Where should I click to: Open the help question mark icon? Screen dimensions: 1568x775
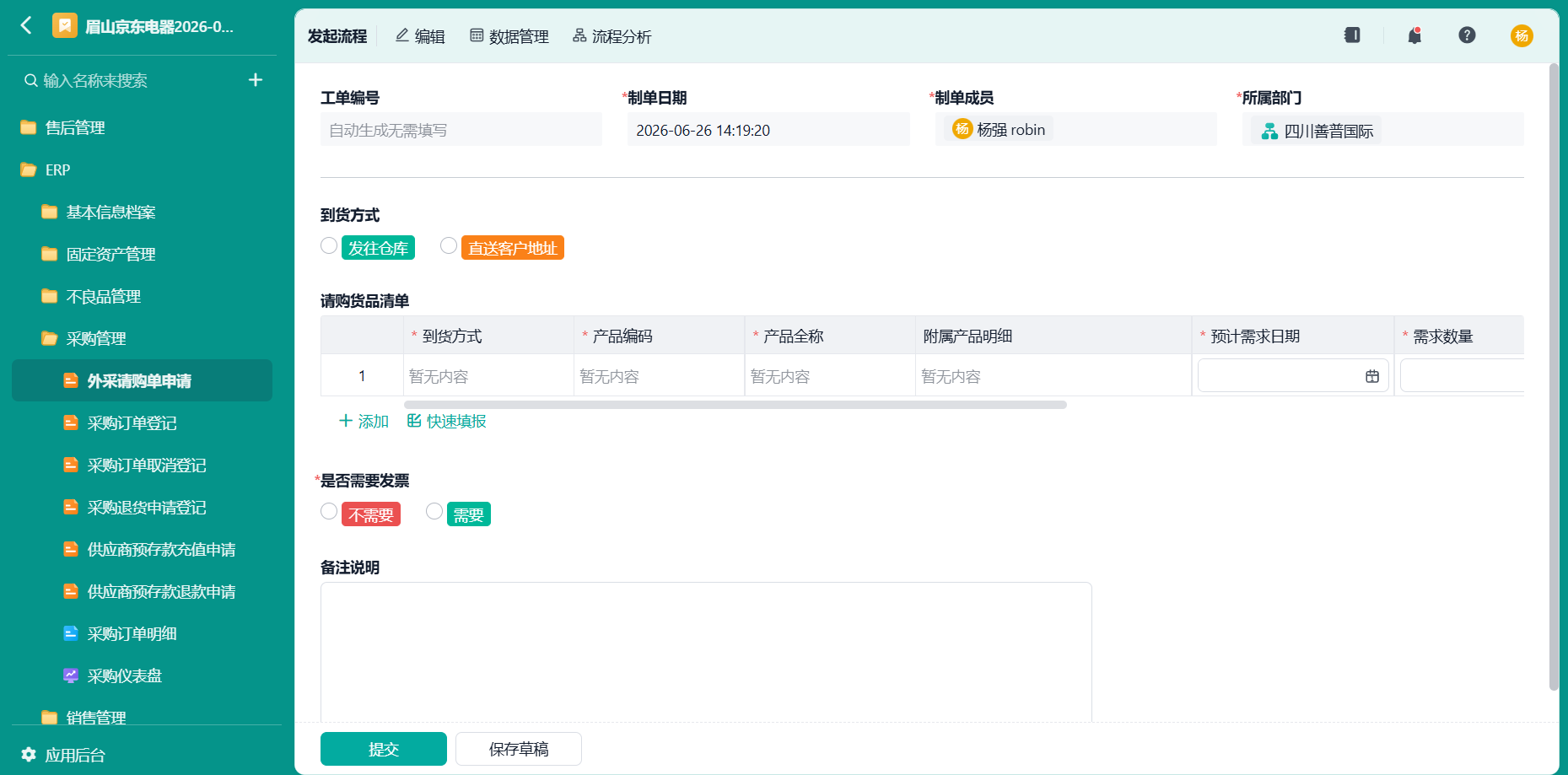pyautogui.click(x=1467, y=35)
